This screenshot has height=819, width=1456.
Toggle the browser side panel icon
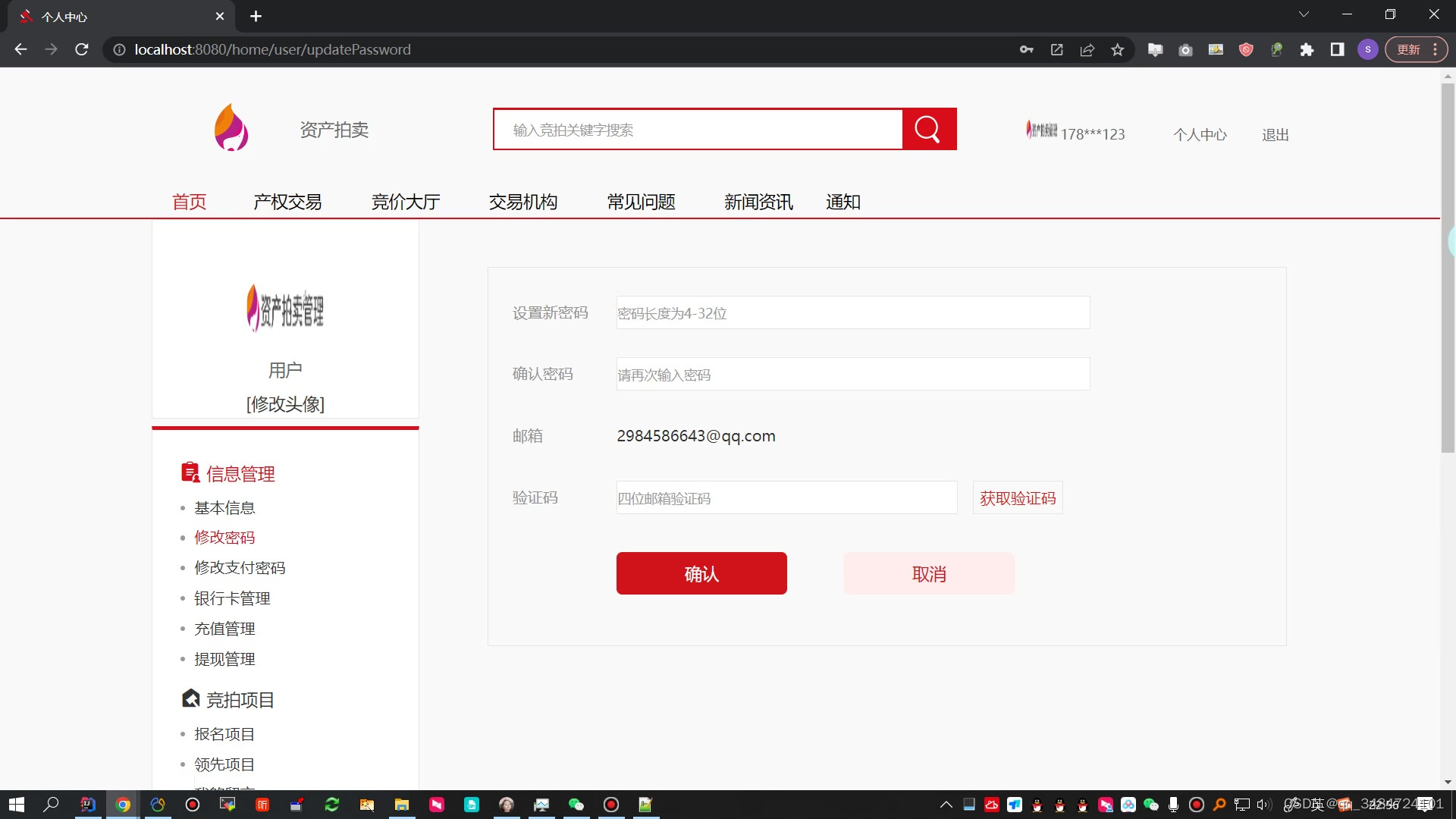click(1337, 49)
